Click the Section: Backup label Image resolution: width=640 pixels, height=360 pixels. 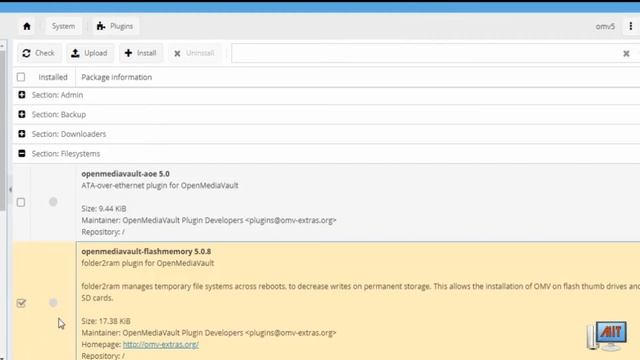59,114
